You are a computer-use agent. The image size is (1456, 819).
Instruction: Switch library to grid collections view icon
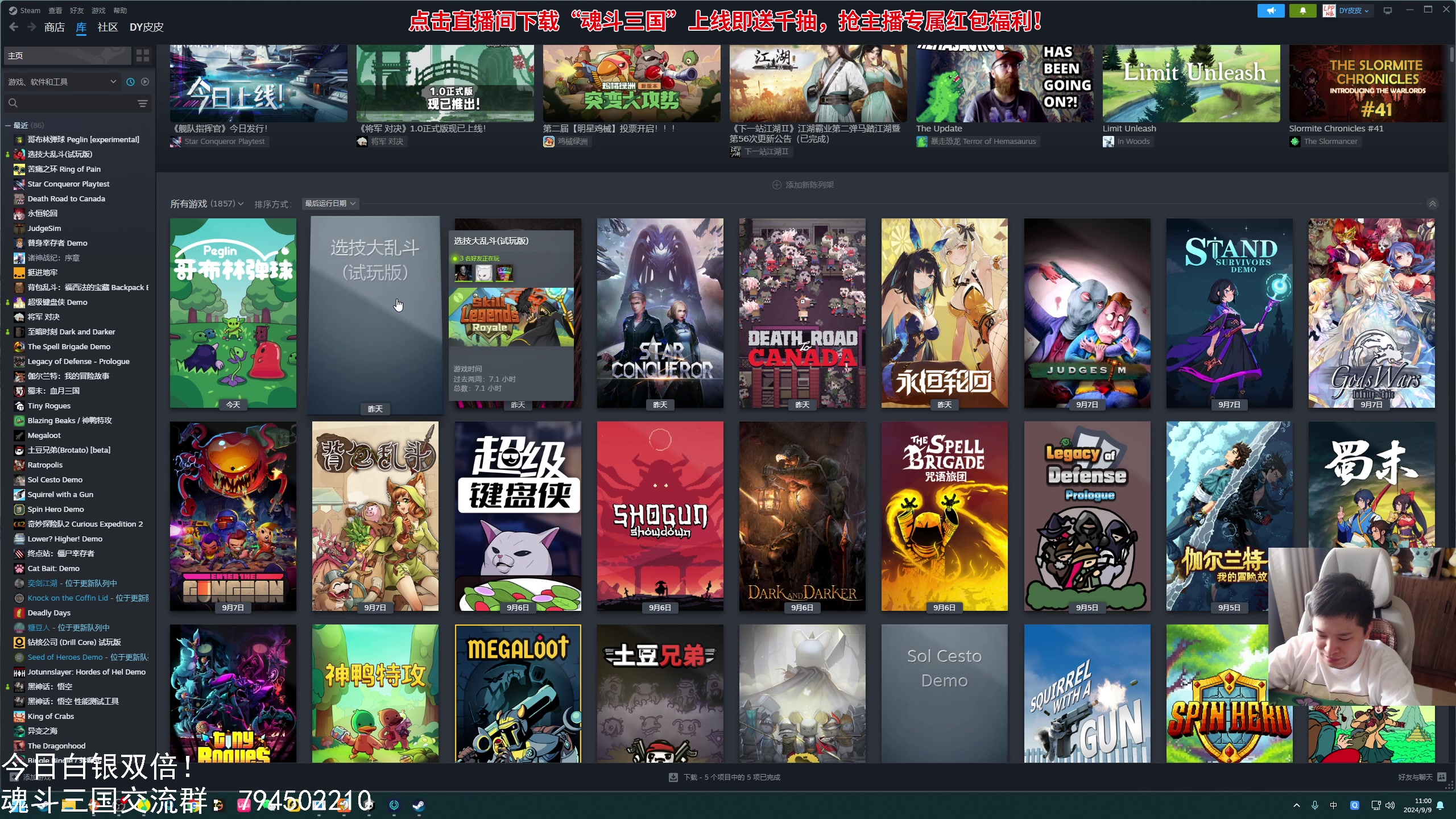point(143,56)
